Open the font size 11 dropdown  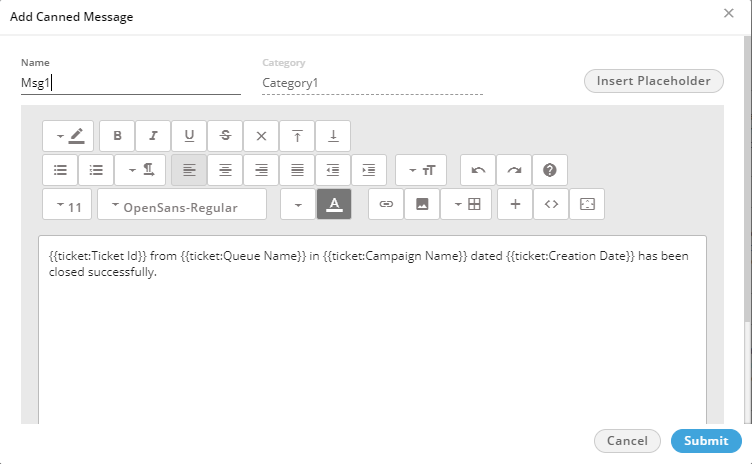point(68,205)
